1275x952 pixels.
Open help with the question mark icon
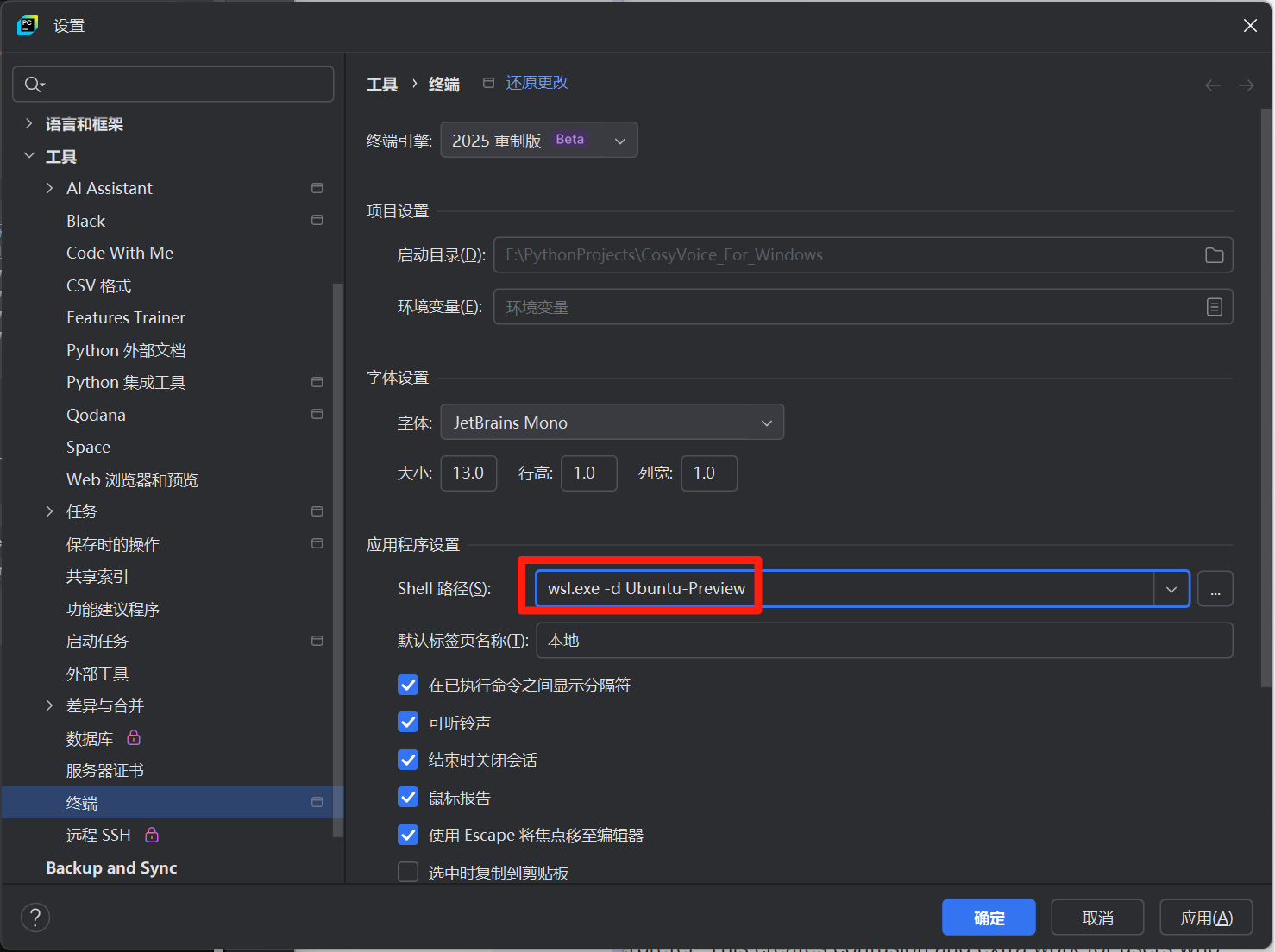pos(35,918)
